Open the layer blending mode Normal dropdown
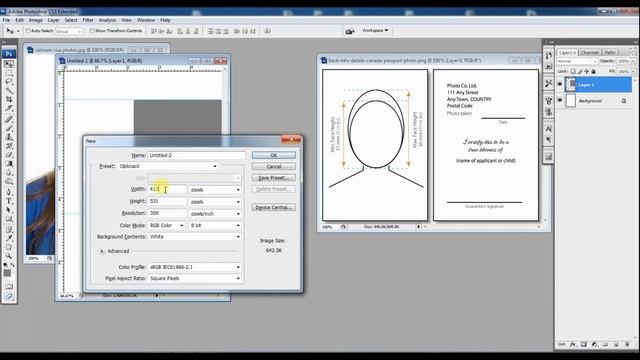The height and width of the screenshot is (360, 640). click(578, 61)
